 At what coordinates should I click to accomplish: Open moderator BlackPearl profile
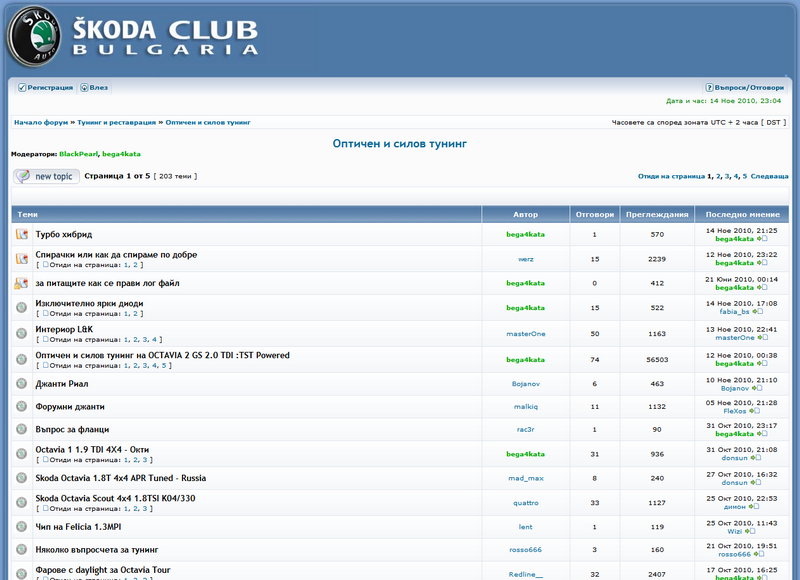79,154
